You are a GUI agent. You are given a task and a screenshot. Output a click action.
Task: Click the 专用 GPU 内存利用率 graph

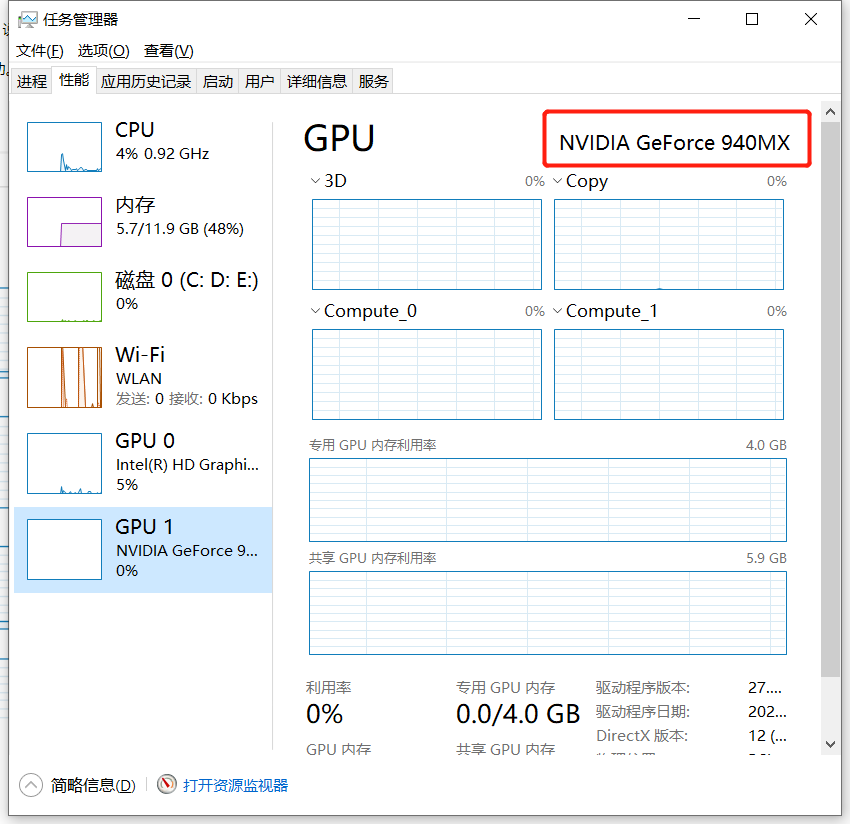(548, 500)
